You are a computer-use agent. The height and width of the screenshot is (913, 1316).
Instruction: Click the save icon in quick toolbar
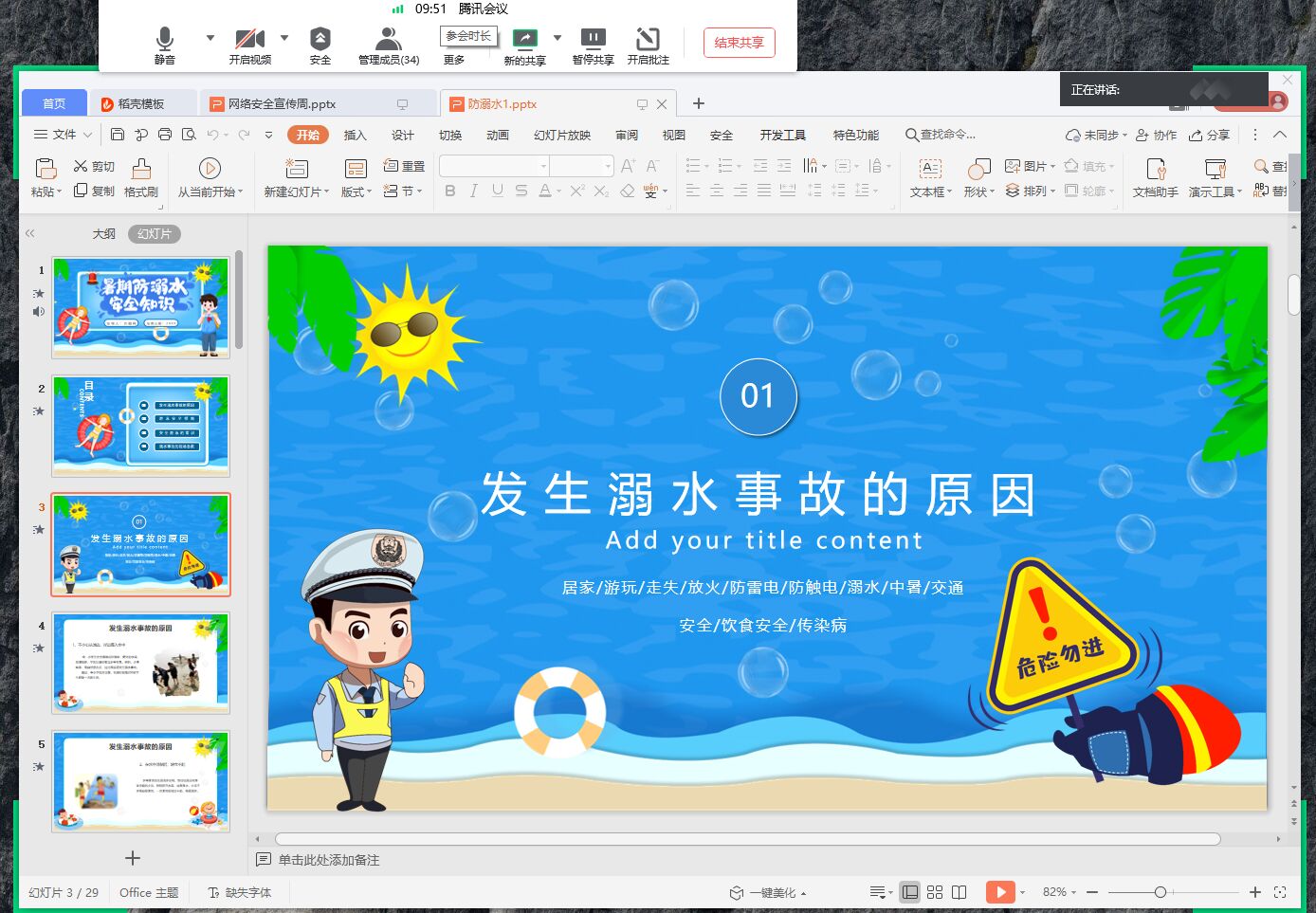click(x=118, y=135)
